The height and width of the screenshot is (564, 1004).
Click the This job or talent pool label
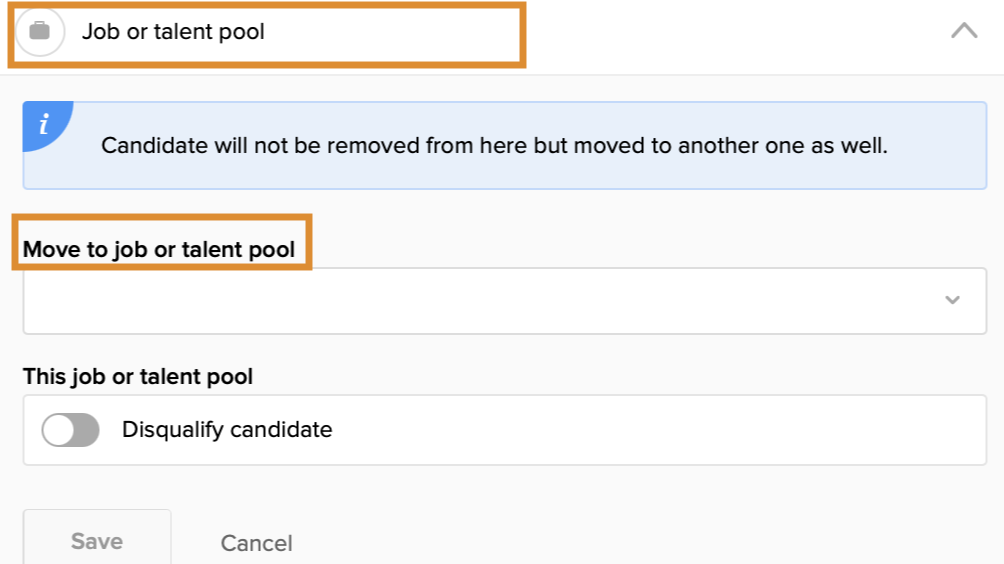[x=138, y=377]
